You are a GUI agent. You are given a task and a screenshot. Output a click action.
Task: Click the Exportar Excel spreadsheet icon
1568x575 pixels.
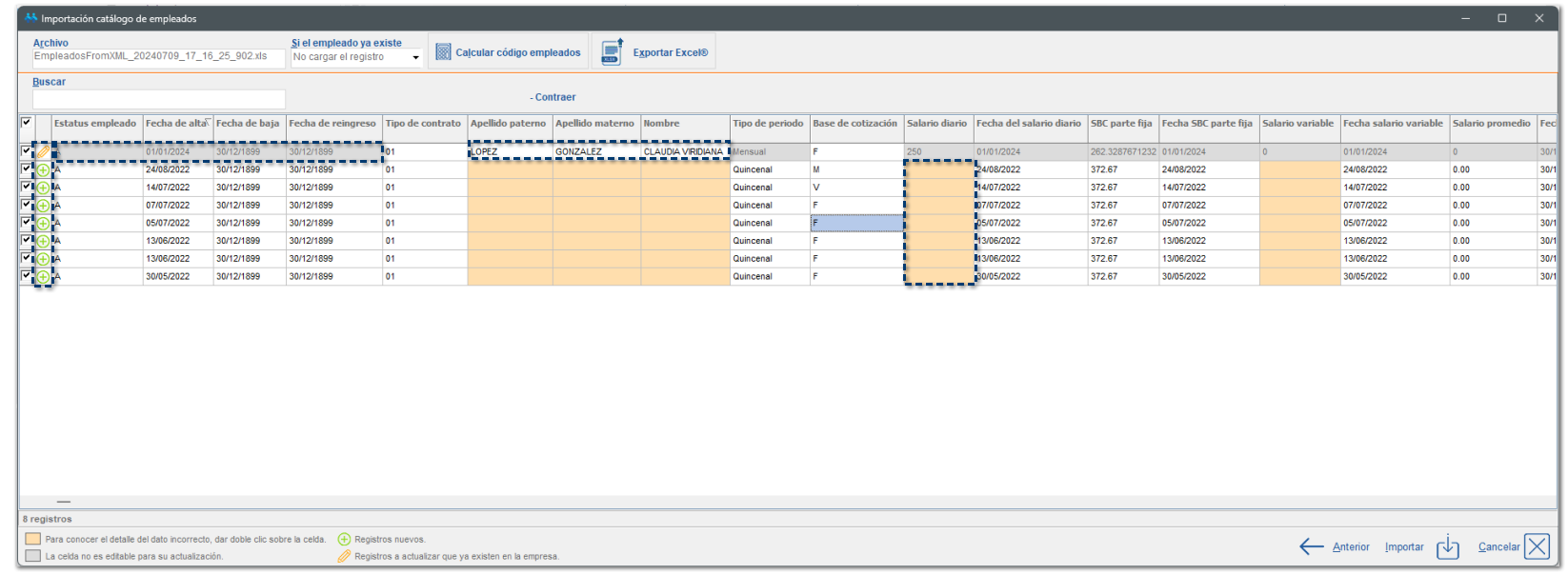tap(612, 52)
